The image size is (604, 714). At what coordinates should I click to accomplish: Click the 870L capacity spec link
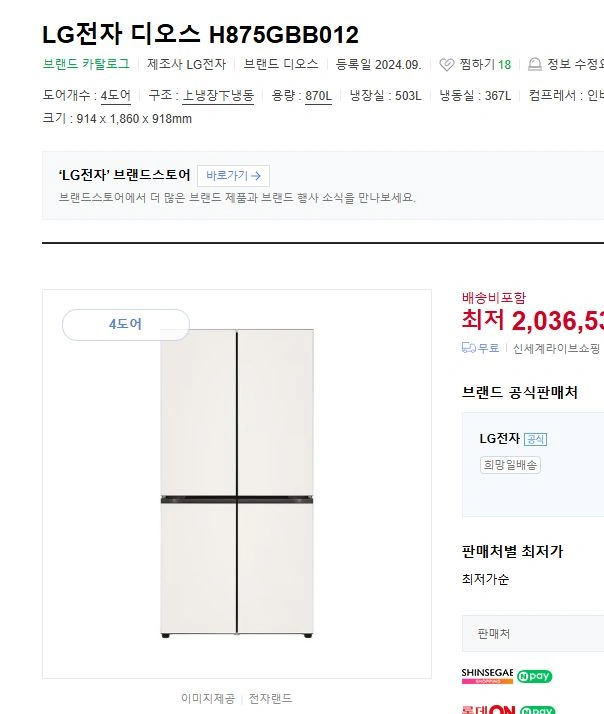tap(318, 96)
